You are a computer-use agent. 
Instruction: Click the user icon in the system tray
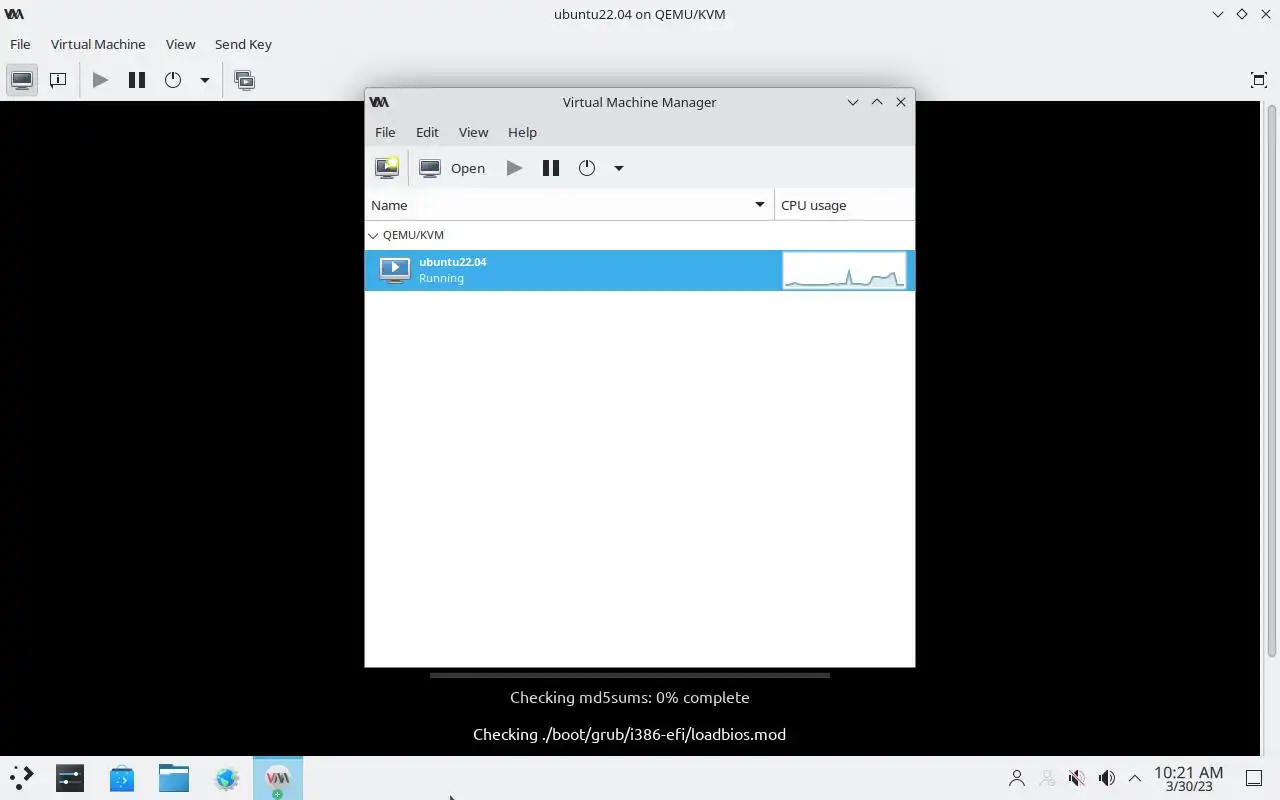pos(1017,778)
